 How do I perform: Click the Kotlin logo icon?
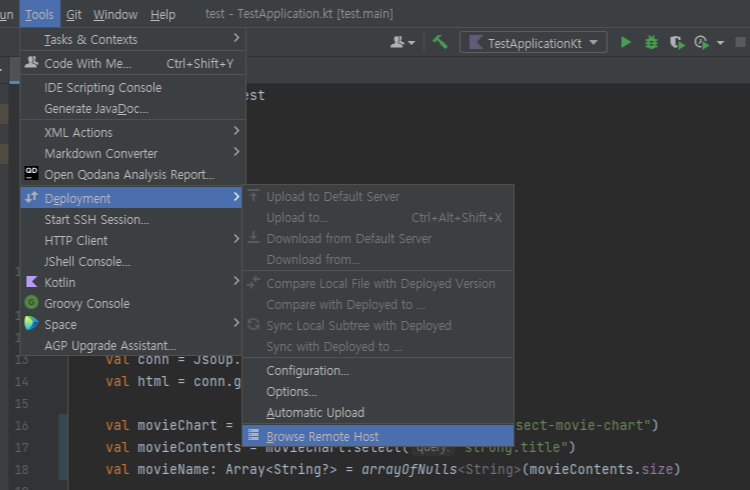point(32,281)
